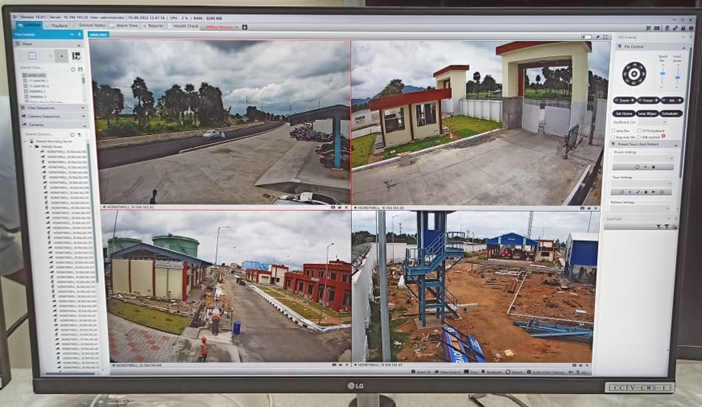
Task: Click the Offline Devices red indicator
Action: coord(222,27)
